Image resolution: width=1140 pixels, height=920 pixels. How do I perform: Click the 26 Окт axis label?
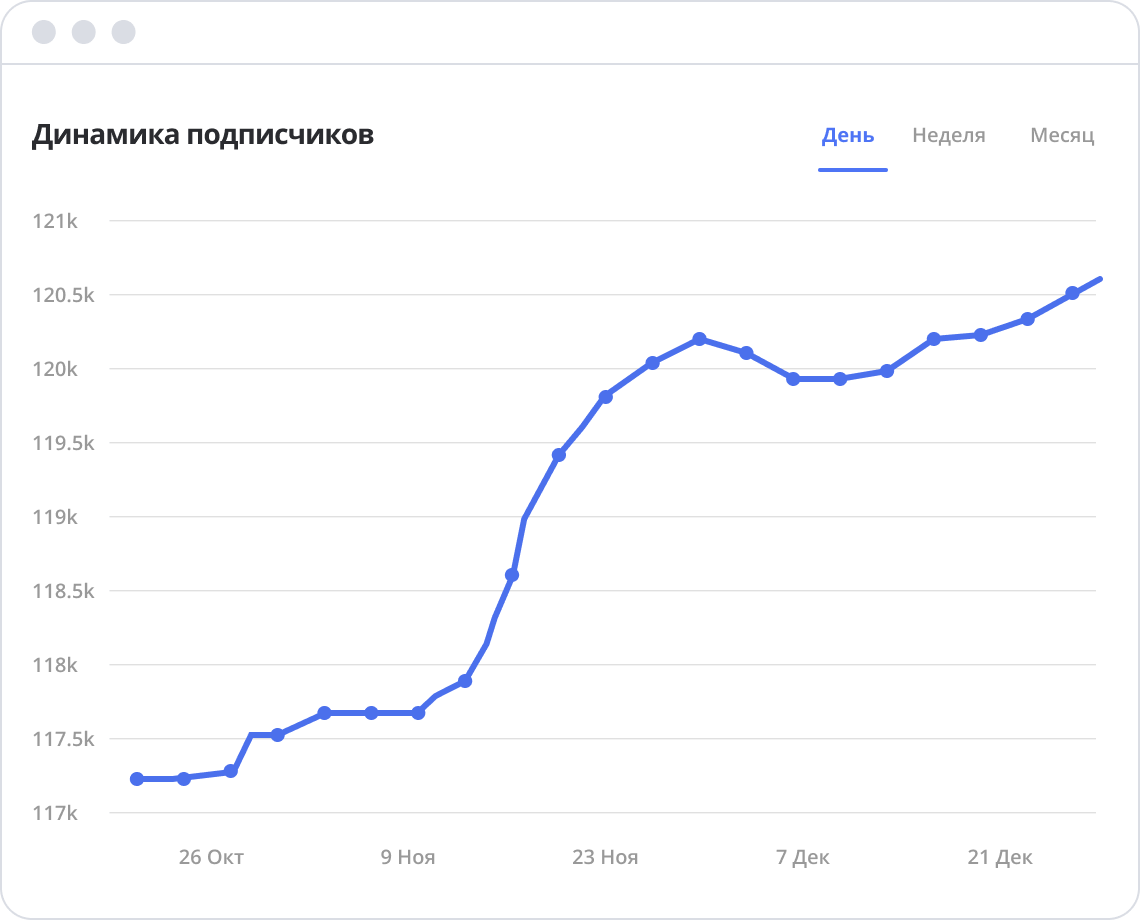coord(209,857)
